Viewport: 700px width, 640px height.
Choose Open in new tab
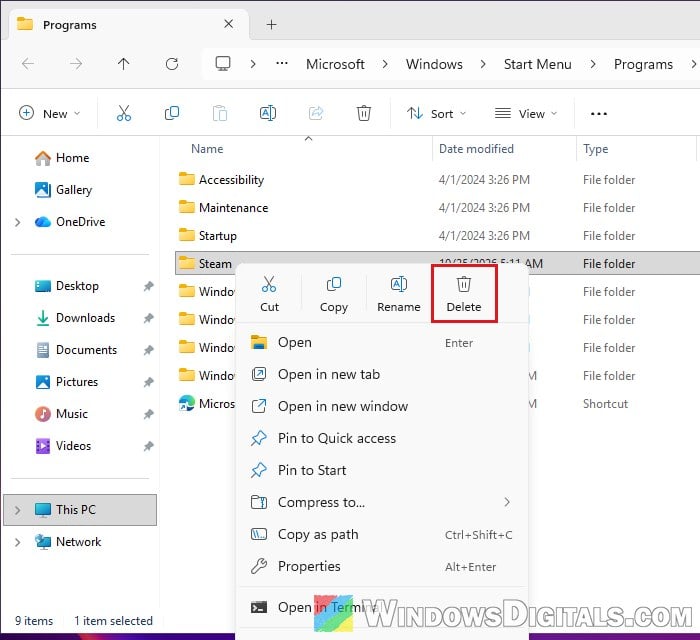[383, 374]
